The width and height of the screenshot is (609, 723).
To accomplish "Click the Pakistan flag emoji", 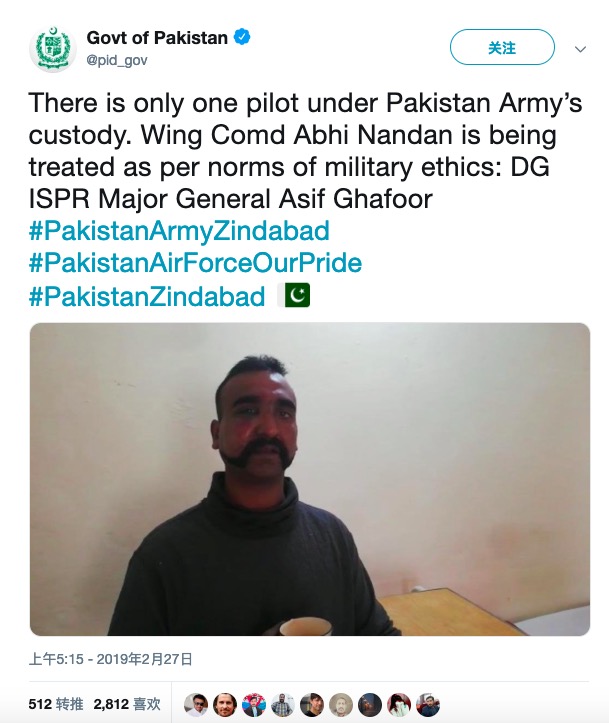I will click(x=298, y=296).
